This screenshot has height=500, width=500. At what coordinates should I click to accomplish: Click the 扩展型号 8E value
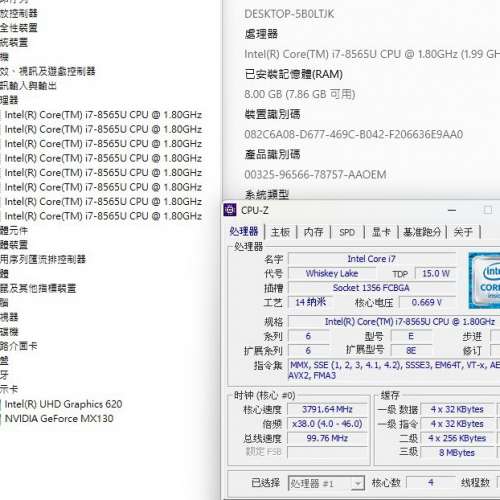pos(411,350)
